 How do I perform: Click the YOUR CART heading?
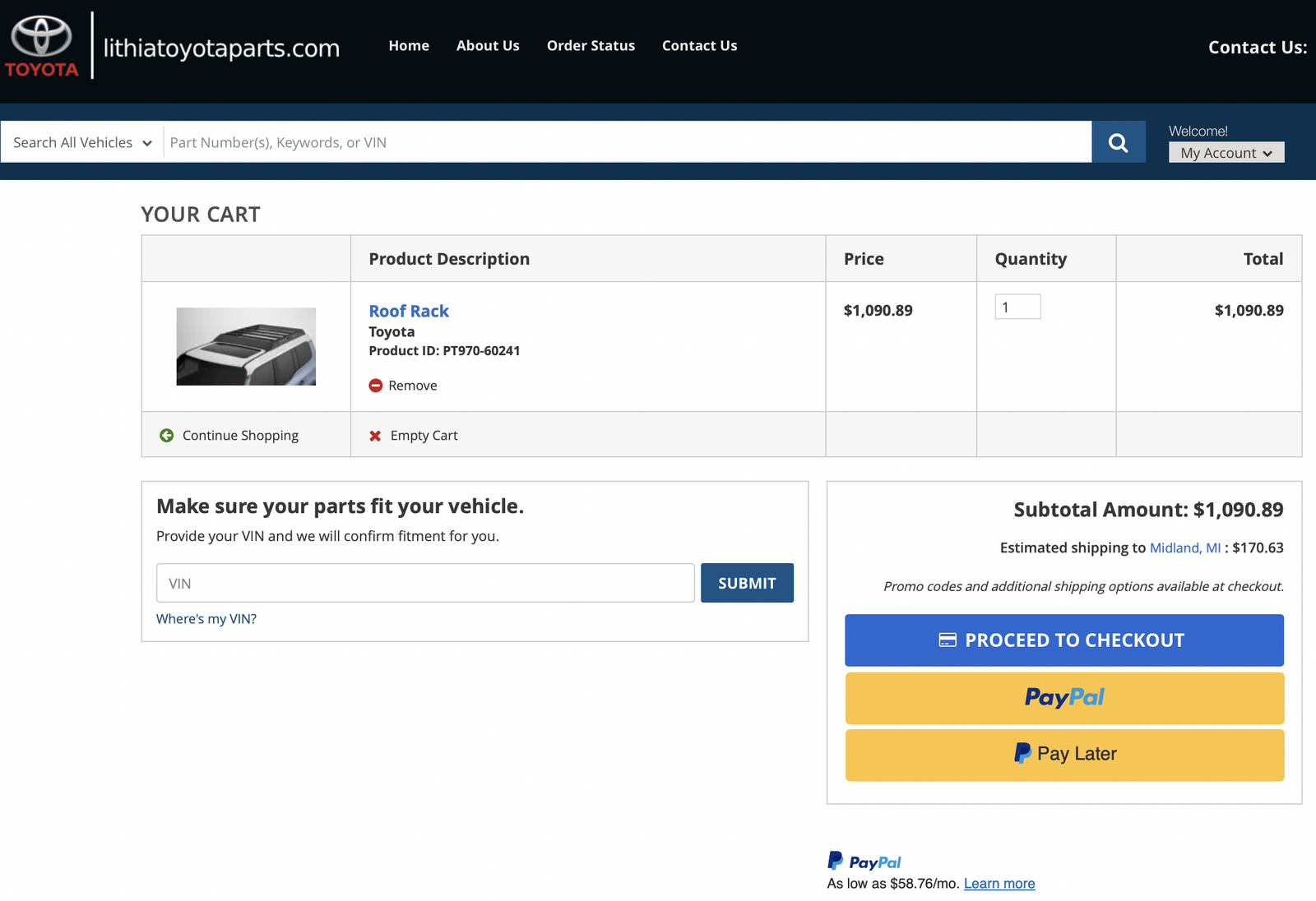pos(201,215)
